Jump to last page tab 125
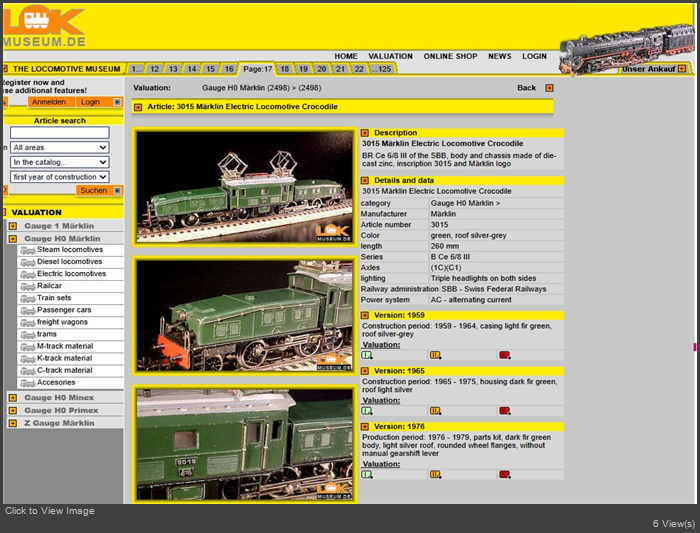 point(381,69)
